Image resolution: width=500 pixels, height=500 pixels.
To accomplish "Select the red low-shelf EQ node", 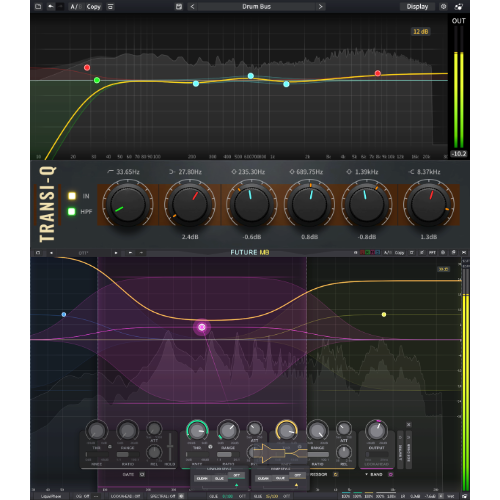I will pos(87,68).
